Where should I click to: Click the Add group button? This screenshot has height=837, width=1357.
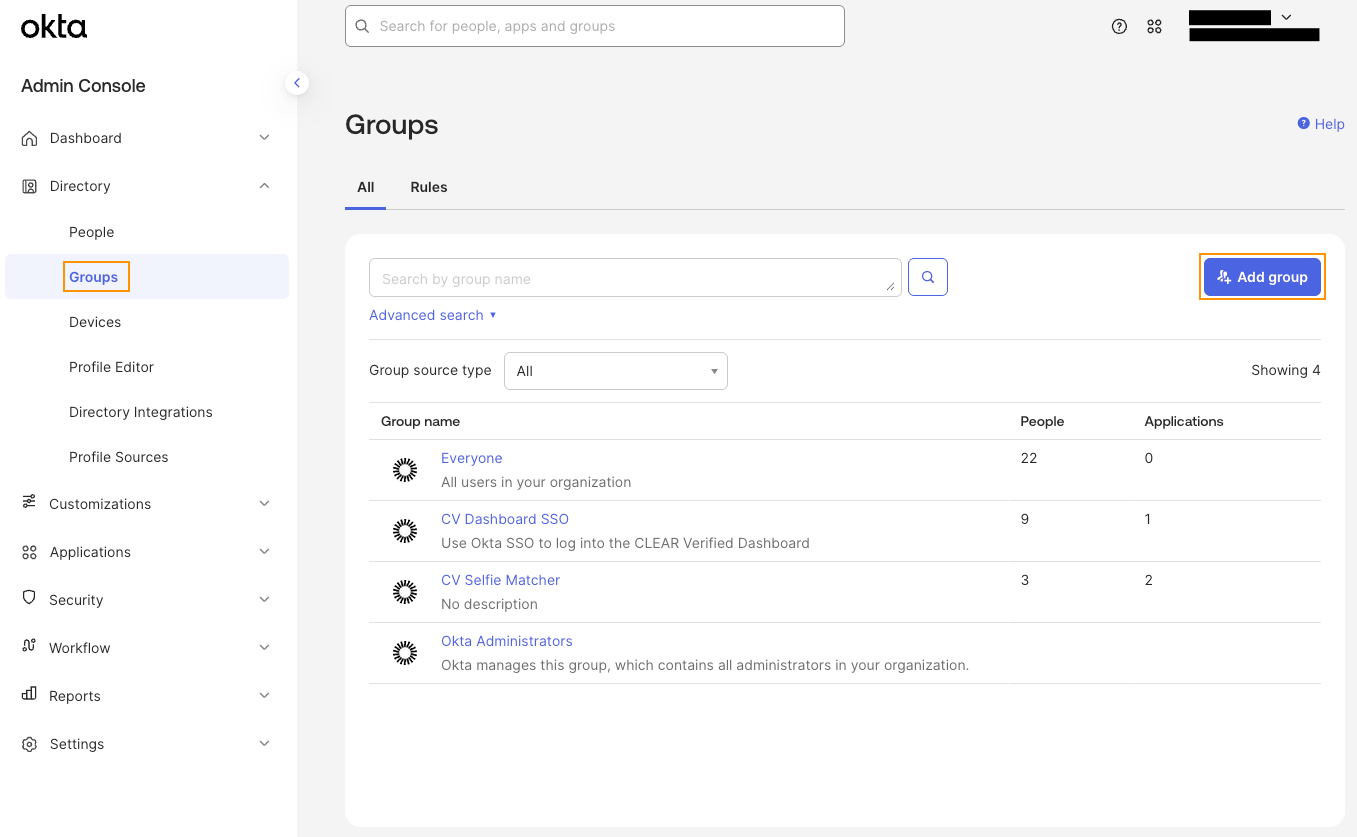(1262, 277)
